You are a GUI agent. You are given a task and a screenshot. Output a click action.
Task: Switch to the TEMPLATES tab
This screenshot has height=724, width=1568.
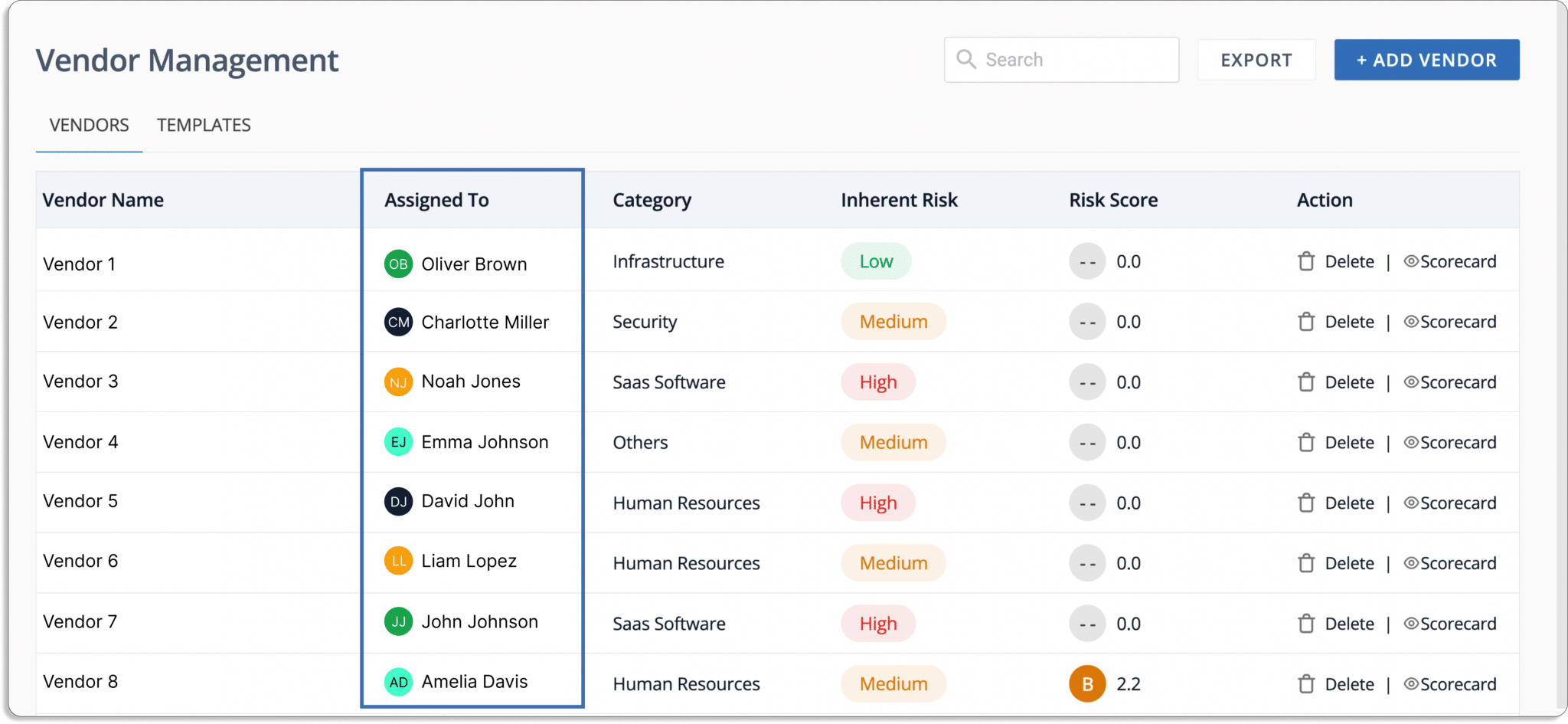[204, 125]
